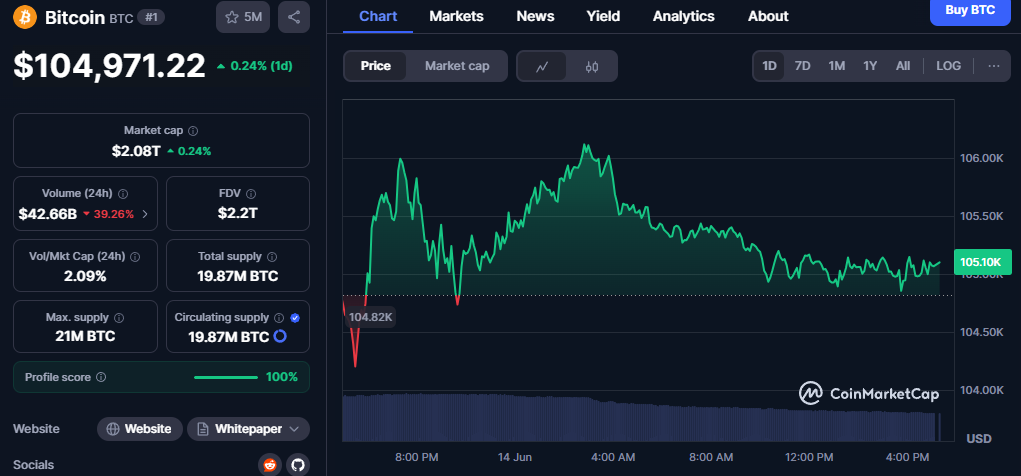Click the $104,971.22 price text

click(x=109, y=66)
